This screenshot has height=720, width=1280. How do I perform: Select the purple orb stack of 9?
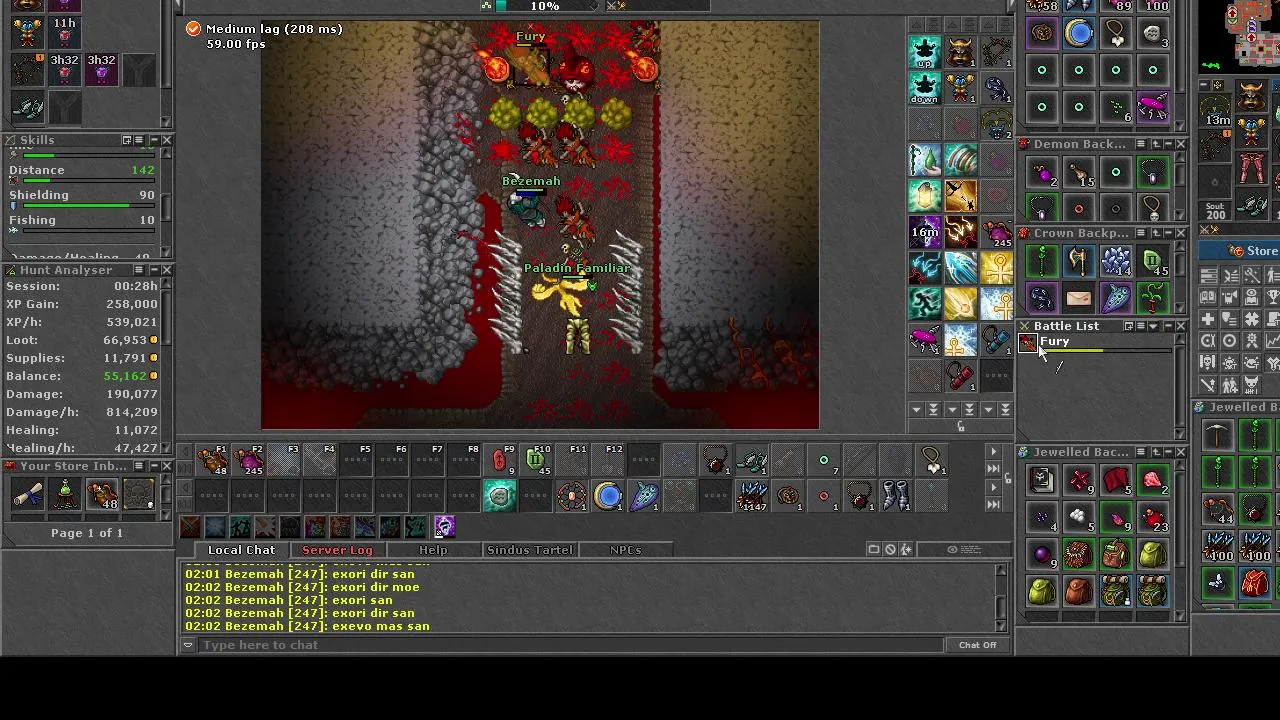[x=1041, y=555]
